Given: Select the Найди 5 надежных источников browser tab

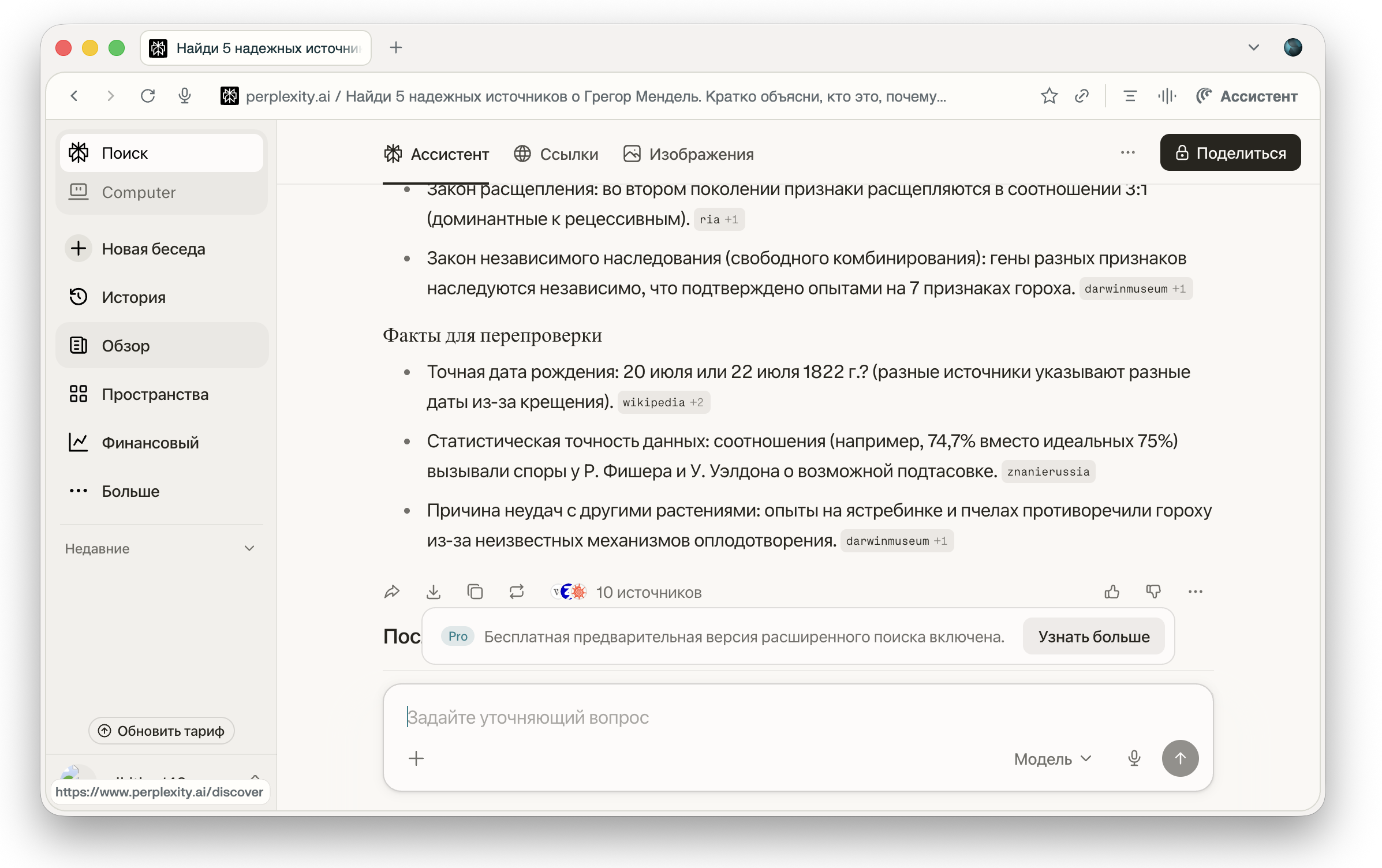Looking at the screenshot, I should click(256, 48).
